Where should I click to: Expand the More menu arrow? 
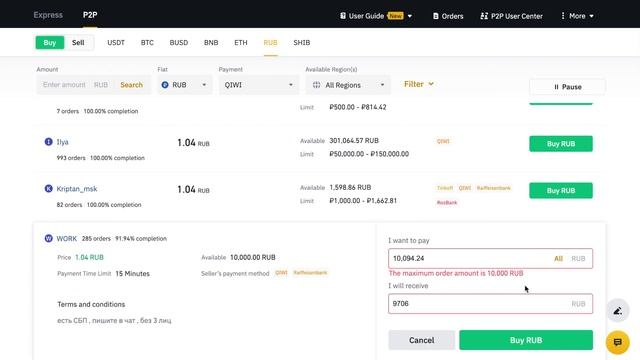[x=591, y=16]
